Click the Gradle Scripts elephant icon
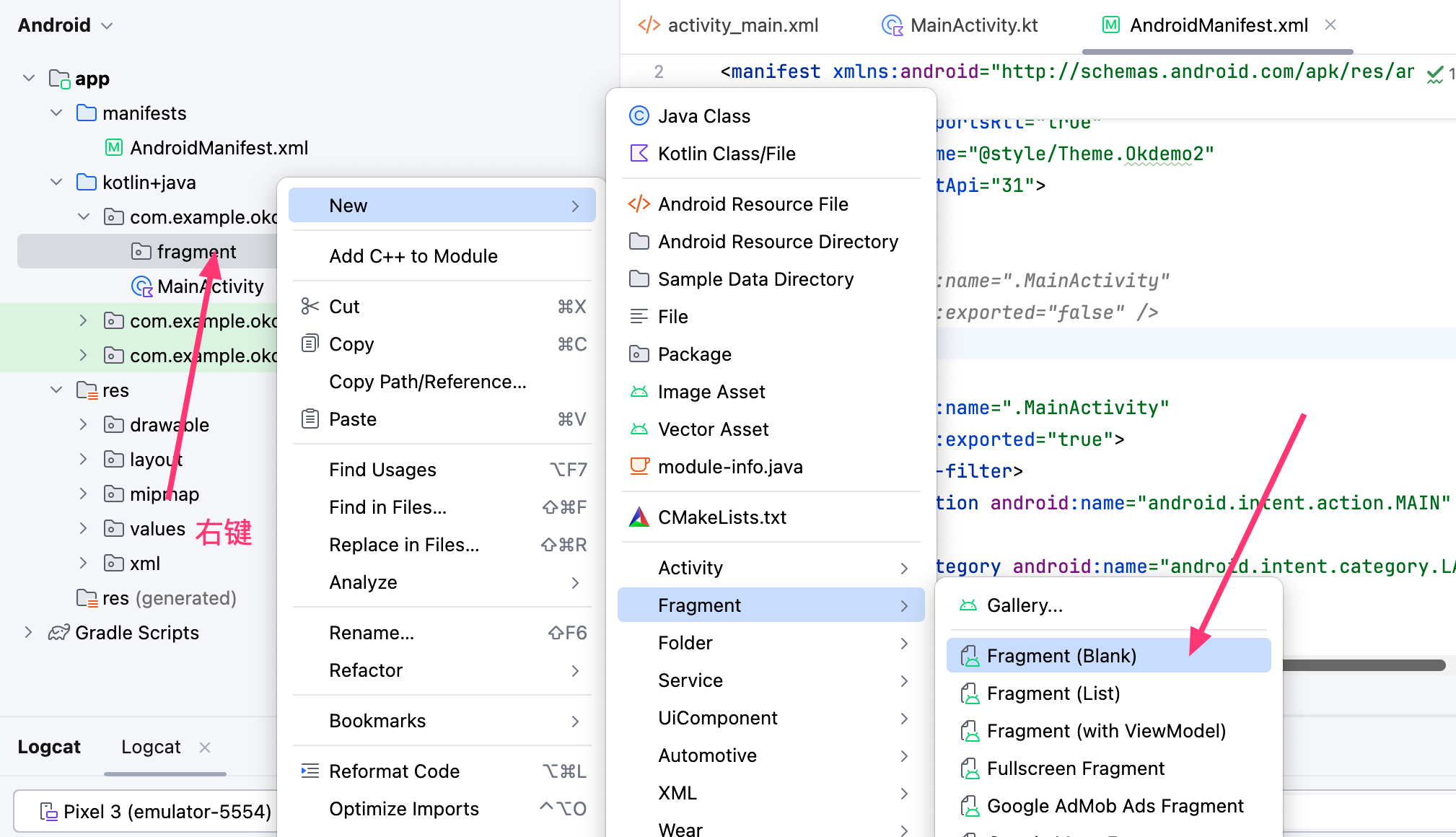Viewport: 1456px width, 837px height. pos(58,633)
